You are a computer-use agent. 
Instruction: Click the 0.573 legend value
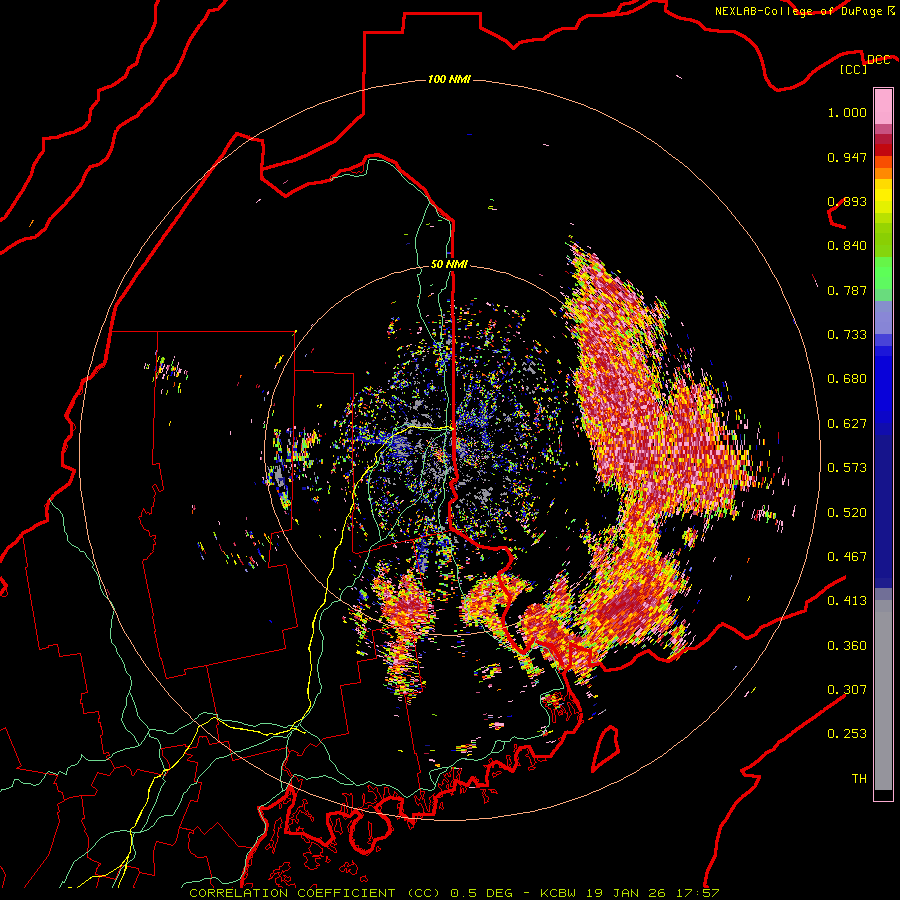click(x=847, y=468)
